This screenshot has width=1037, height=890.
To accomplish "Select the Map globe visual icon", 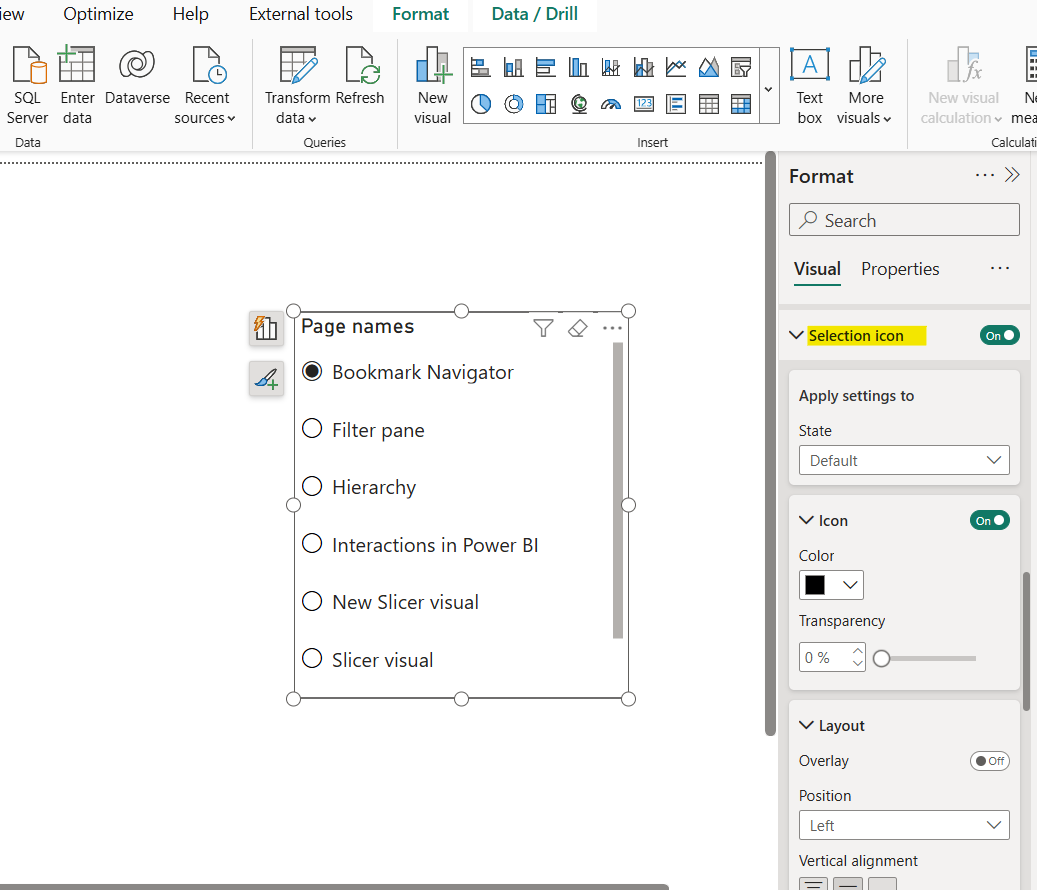I will pyautogui.click(x=579, y=103).
